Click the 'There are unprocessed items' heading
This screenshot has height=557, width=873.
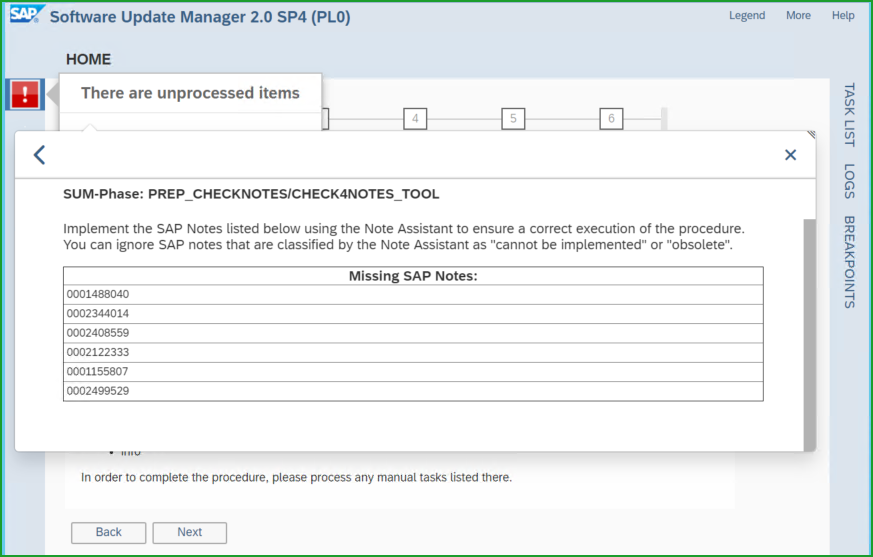(x=190, y=93)
